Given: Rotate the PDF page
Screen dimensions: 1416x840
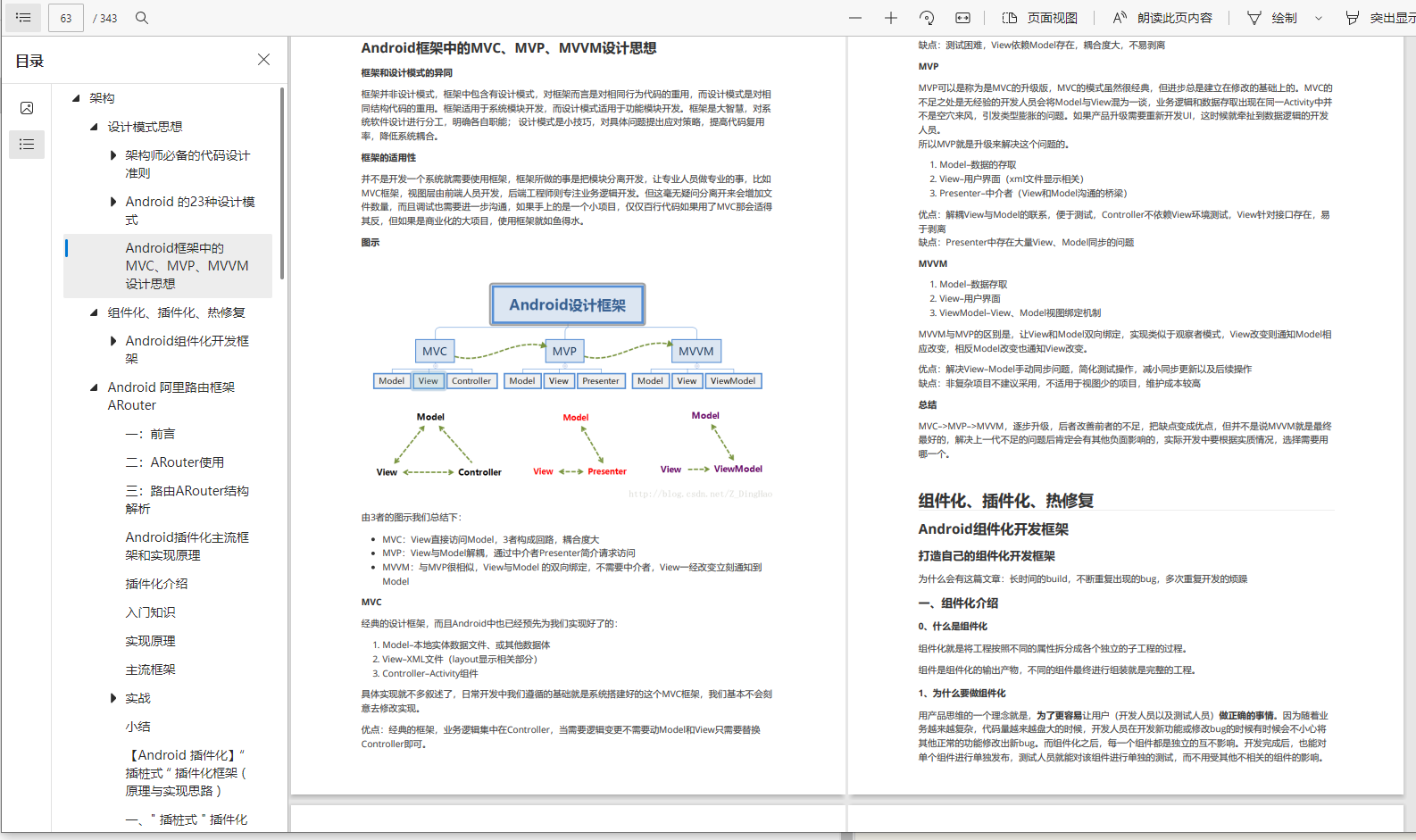Looking at the screenshot, I should point(927,18).
